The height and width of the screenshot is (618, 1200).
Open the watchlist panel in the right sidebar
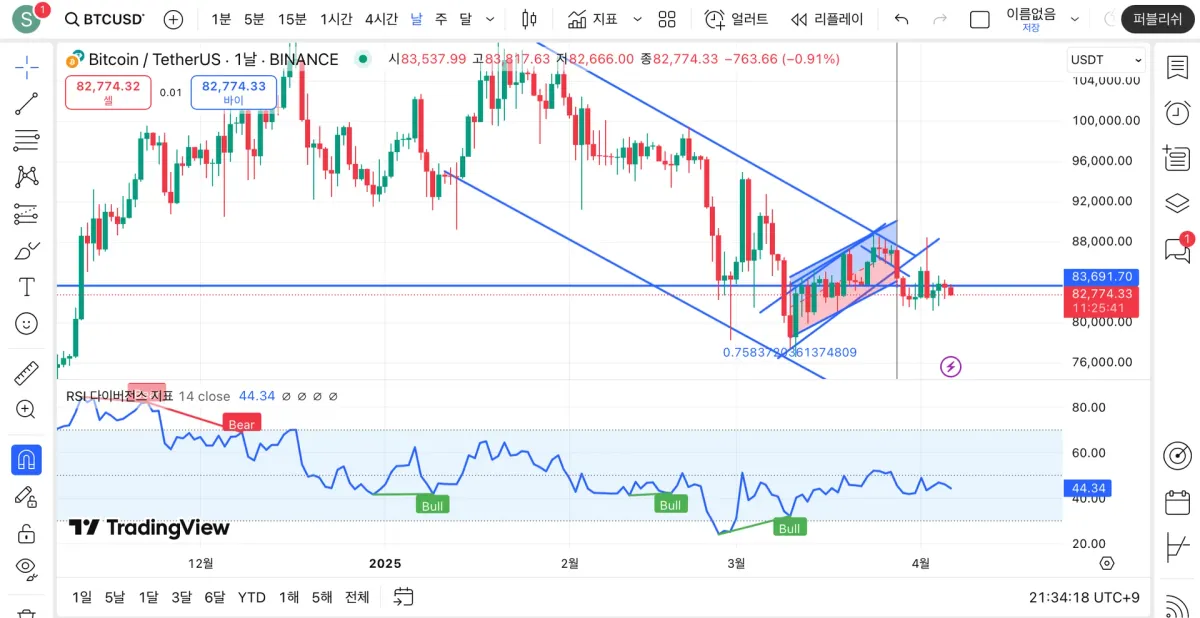pos(1177,67)
